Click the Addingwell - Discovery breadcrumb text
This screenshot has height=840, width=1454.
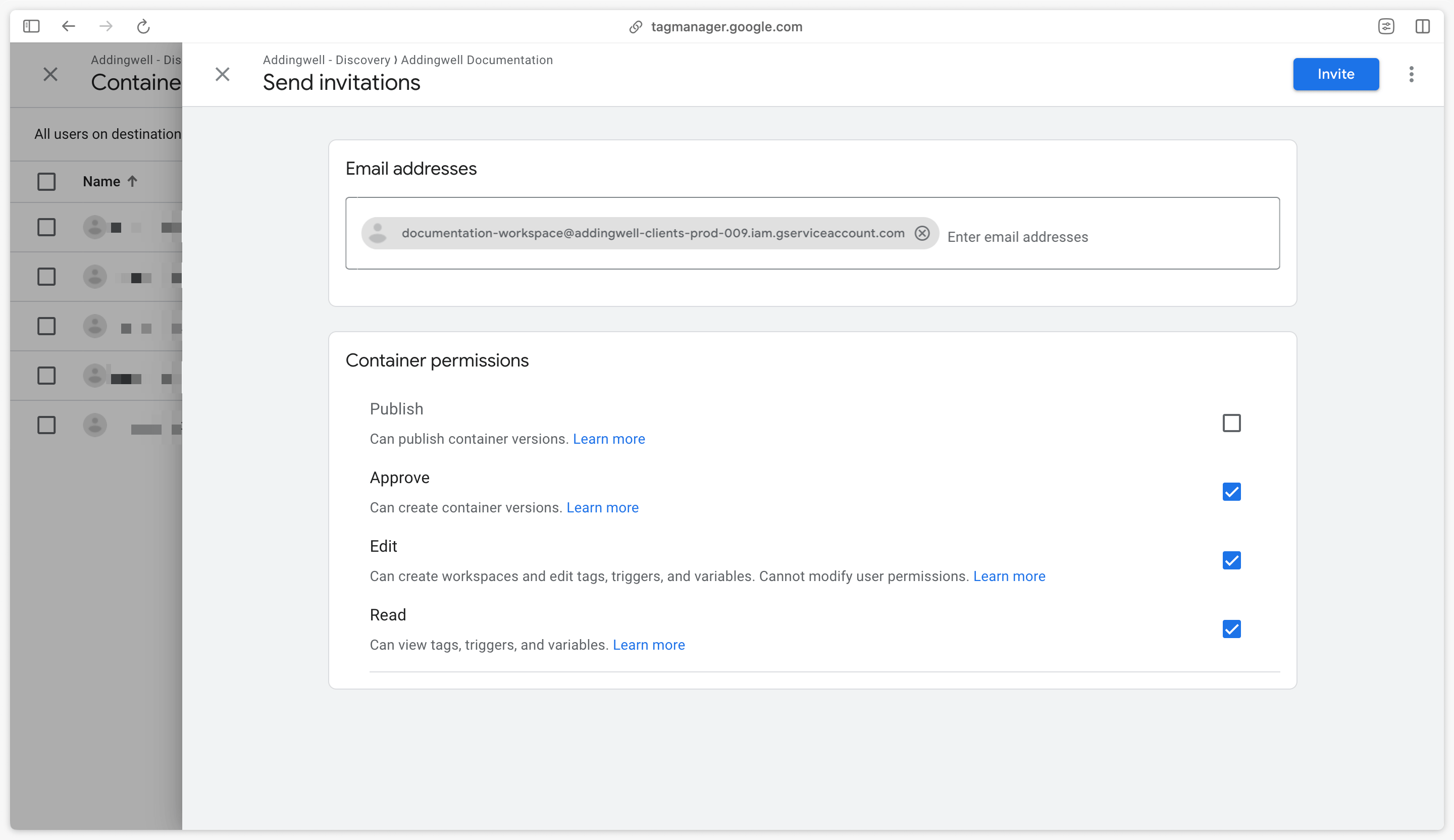[x=327, y=60]
